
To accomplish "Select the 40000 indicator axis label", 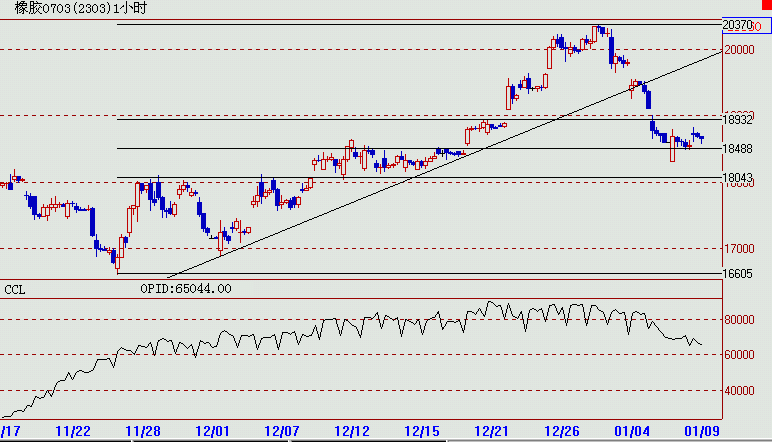I will (738, 390).
